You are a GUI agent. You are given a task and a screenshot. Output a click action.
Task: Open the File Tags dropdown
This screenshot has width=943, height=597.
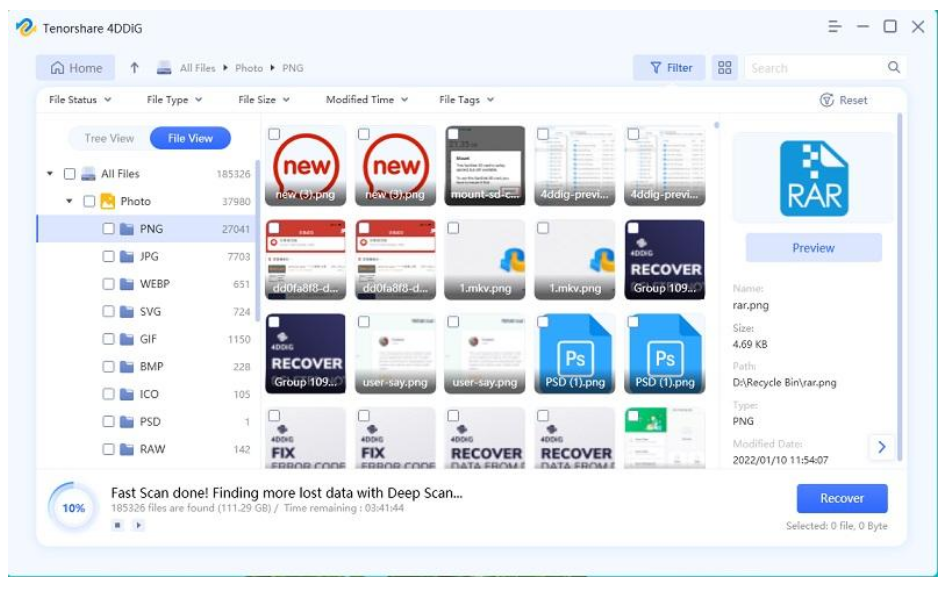(467, 100)
